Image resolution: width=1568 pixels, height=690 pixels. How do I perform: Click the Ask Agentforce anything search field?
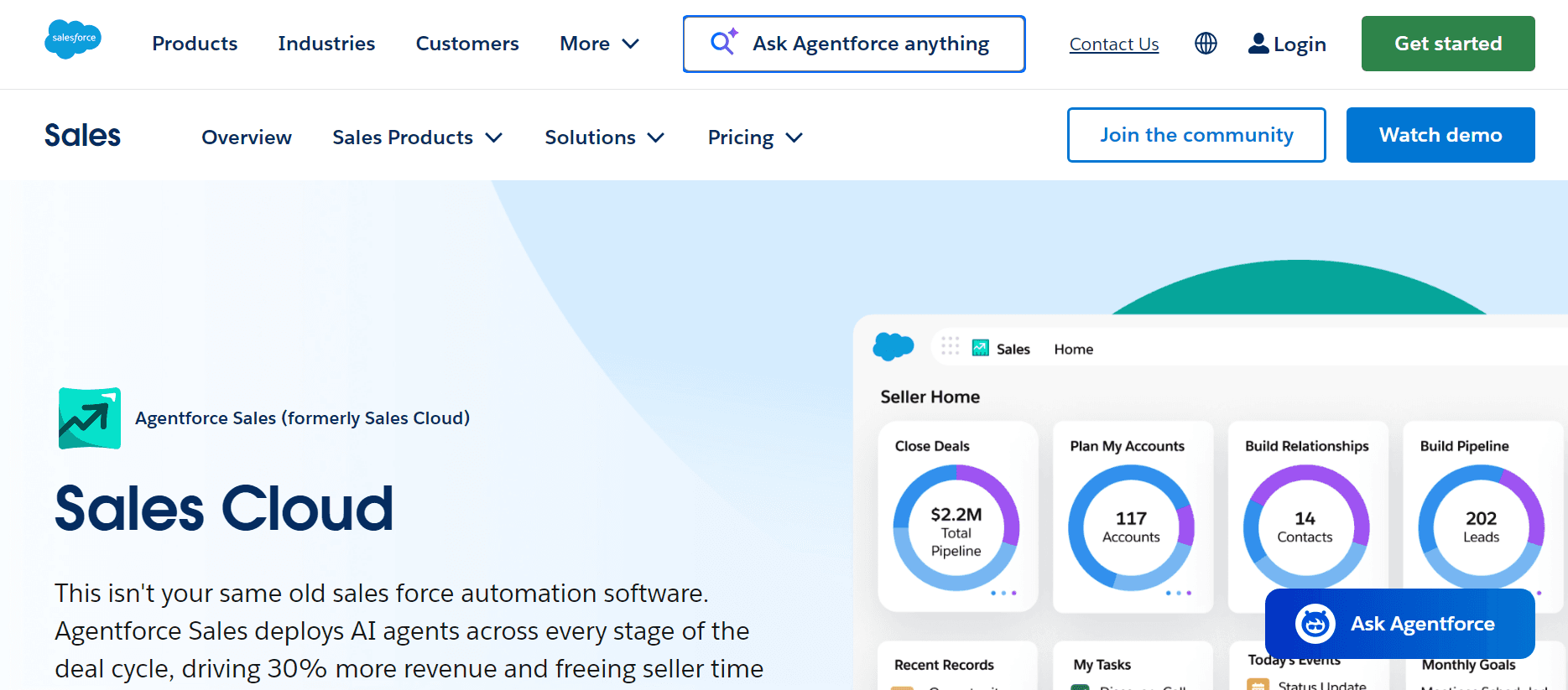pyautogui.click(x=854, y=44)
